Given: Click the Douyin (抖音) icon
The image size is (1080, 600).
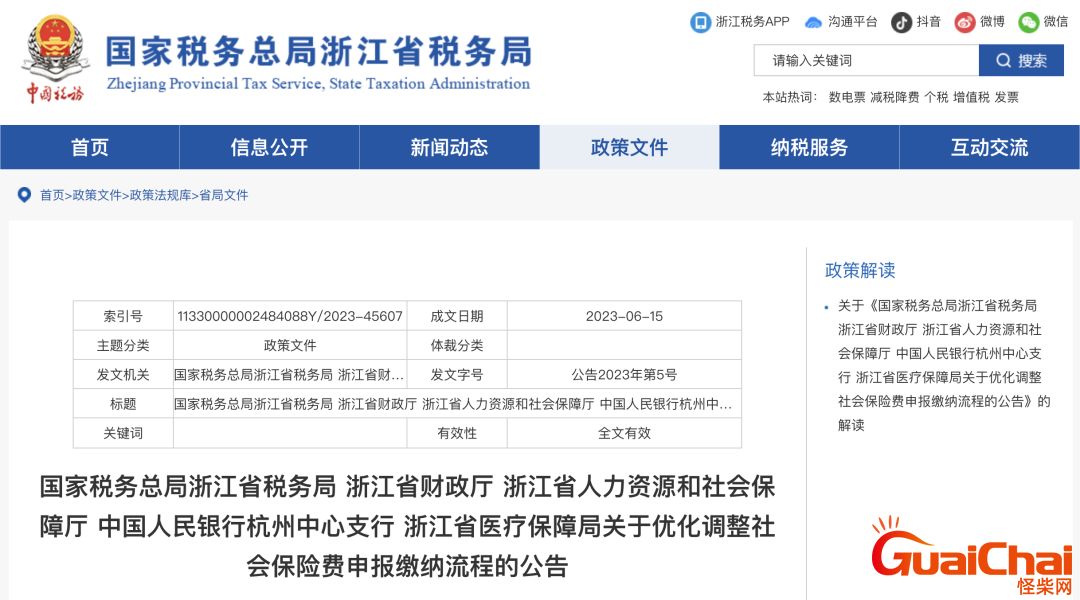Looking at the screenshot, I should (902, 22).
